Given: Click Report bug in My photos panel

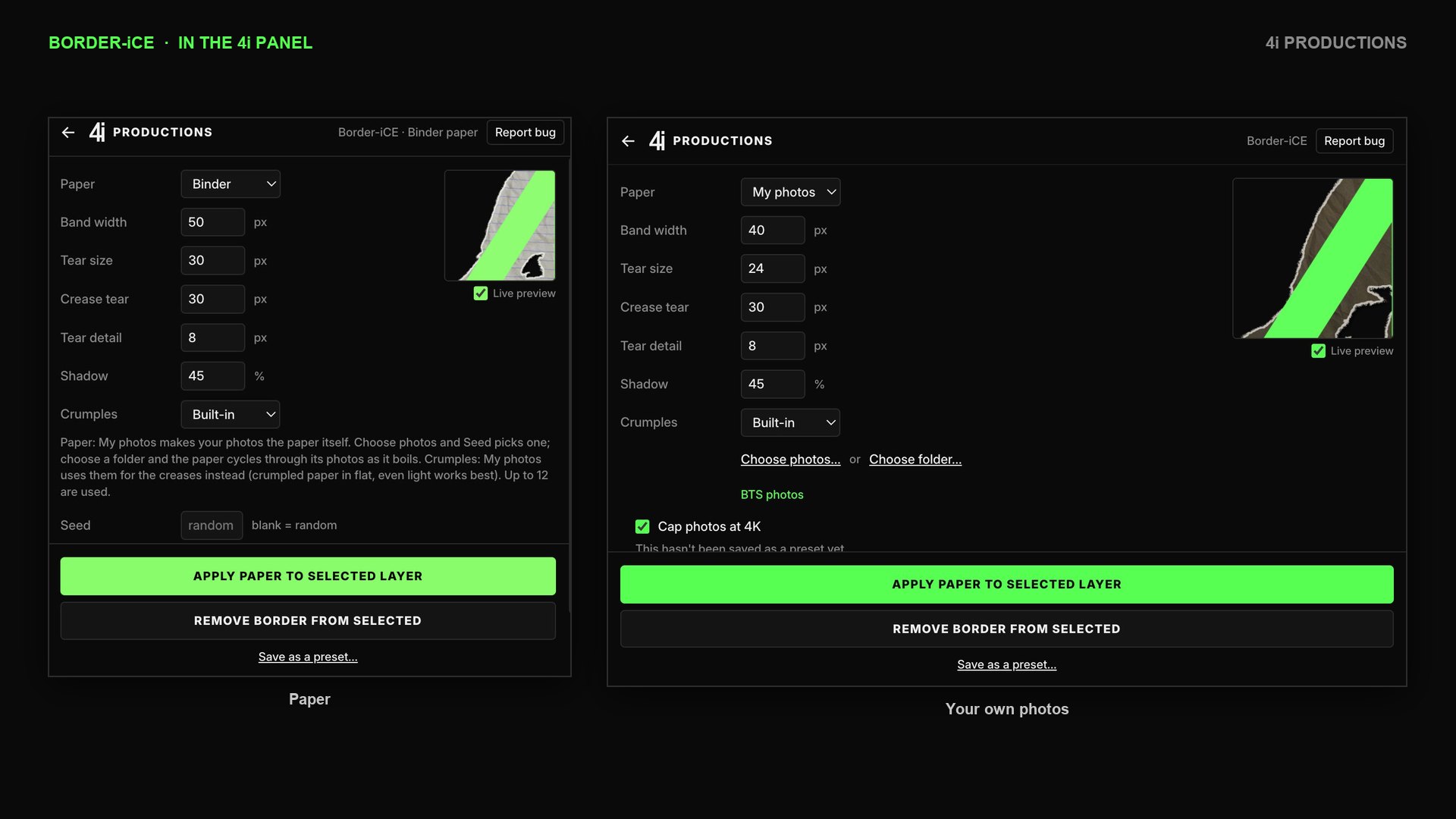Looking at the screenshot, I should [1354, 141].
